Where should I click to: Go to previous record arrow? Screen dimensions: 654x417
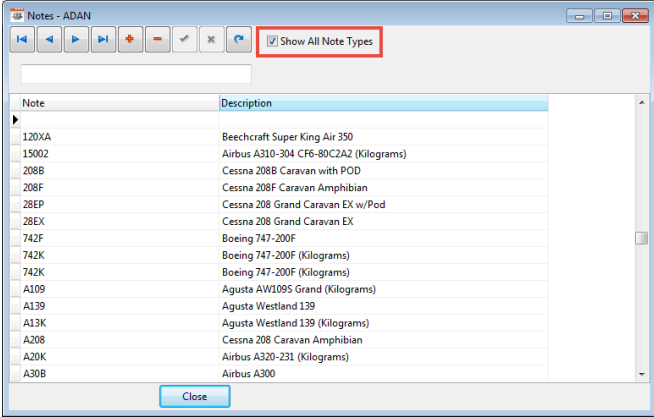pyautogui.click(x=49, y=40)
